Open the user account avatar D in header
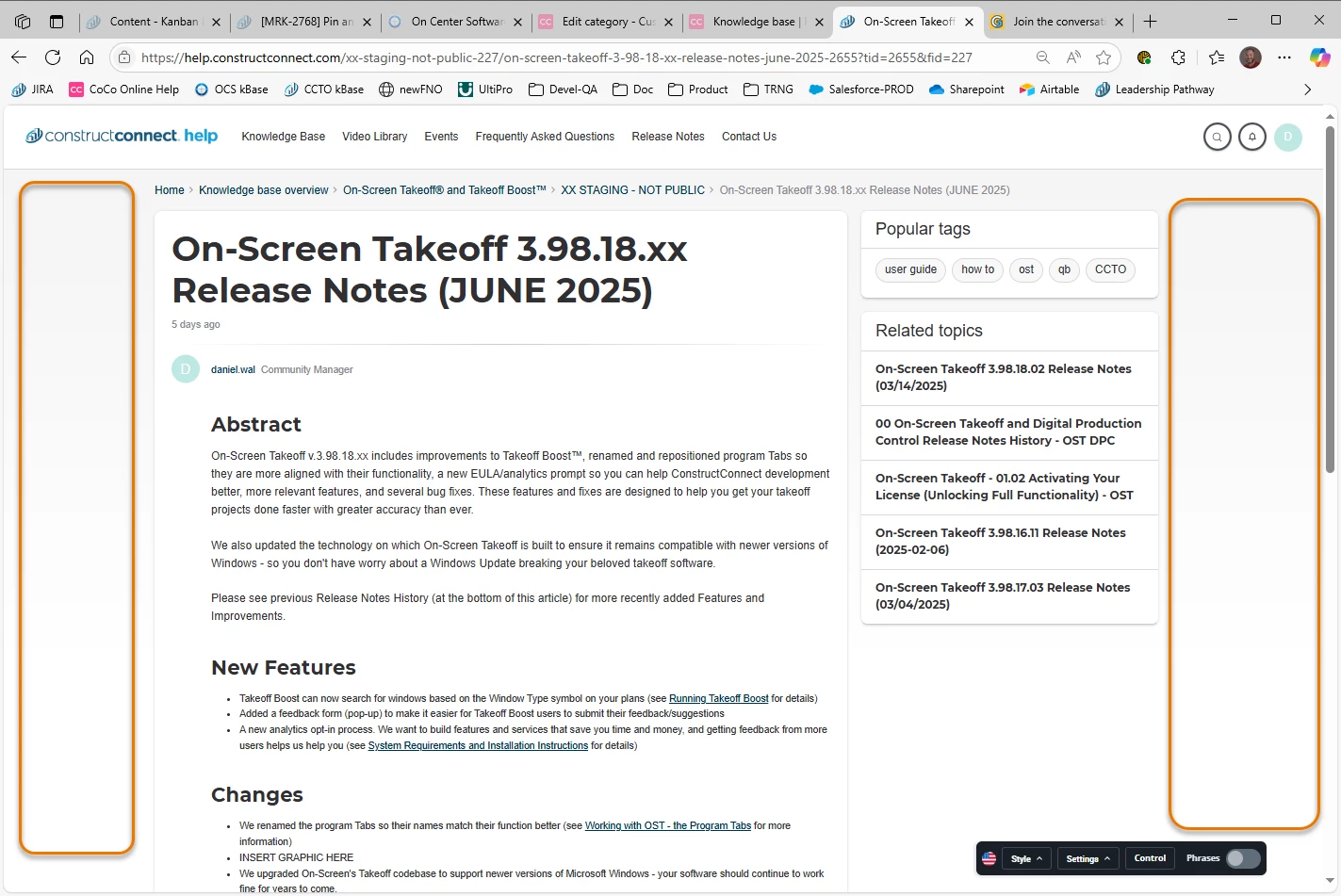The width and height of the screenshot is (1341, 896). point(1288,138)
